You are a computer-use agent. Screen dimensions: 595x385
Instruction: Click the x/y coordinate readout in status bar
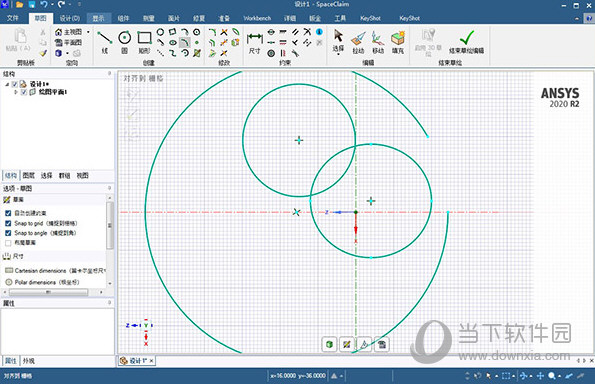click(x=298, y=376)
